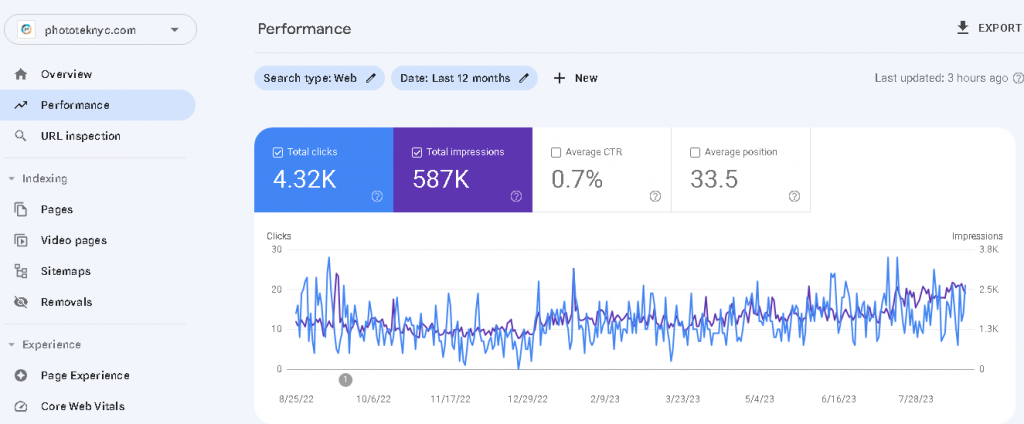
Task: Click the phototeknyc.com site favicon
Action: click(26, 29)
